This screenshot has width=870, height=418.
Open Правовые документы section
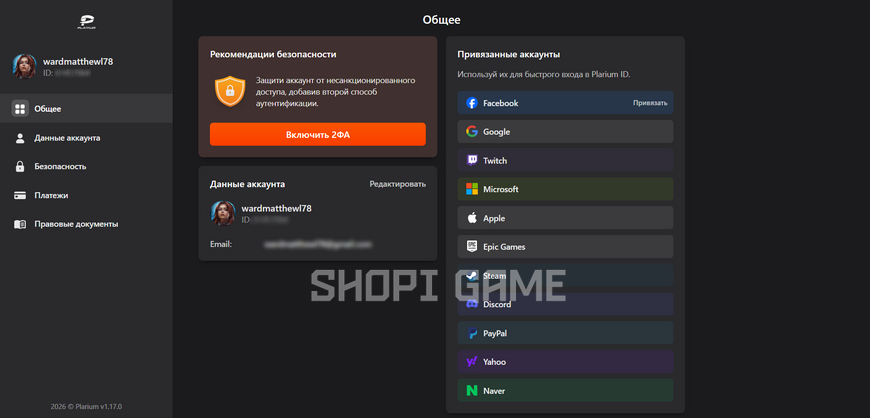[86, 224]
